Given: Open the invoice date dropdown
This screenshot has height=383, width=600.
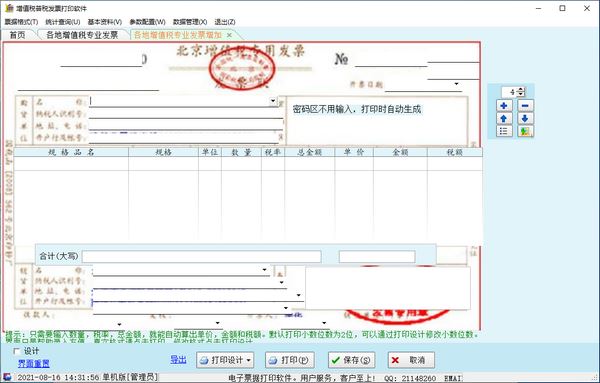Looking at the screenshot, I should click(457, 84).
